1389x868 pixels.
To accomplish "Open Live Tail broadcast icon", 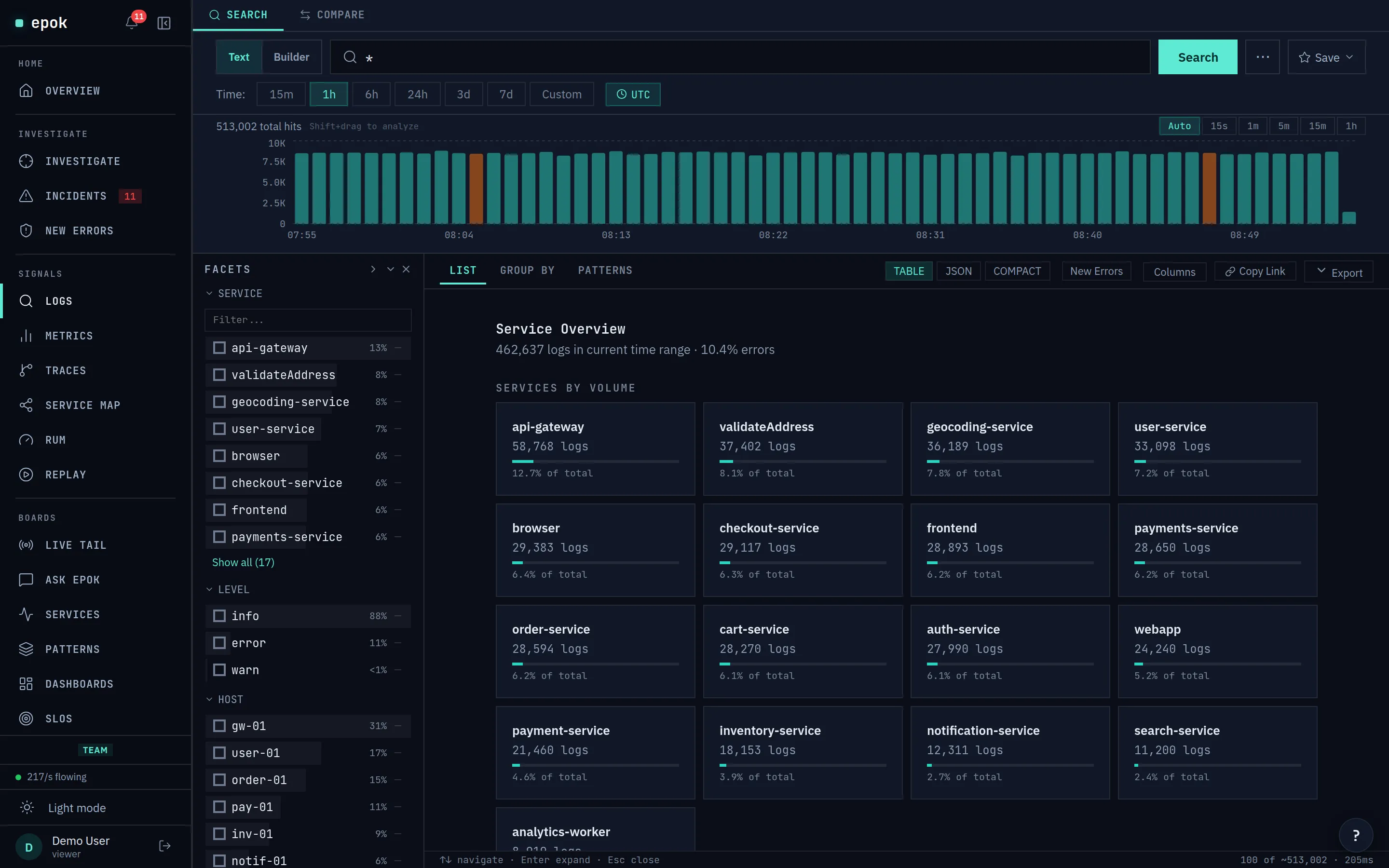I will 26,545.
